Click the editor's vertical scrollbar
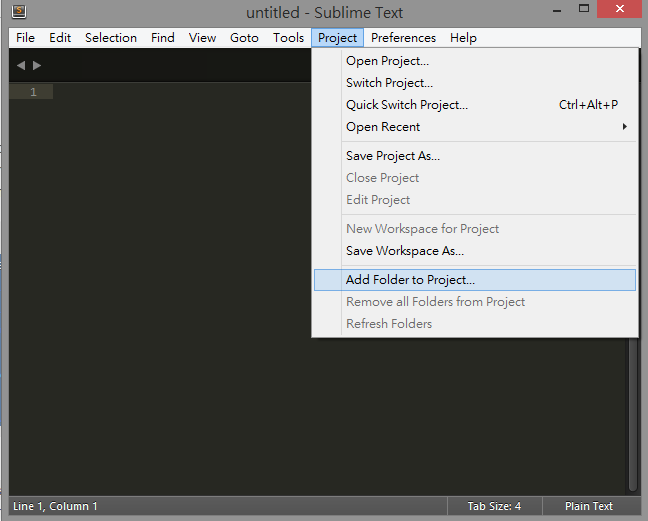648x521 pixels. coord(632,414)
